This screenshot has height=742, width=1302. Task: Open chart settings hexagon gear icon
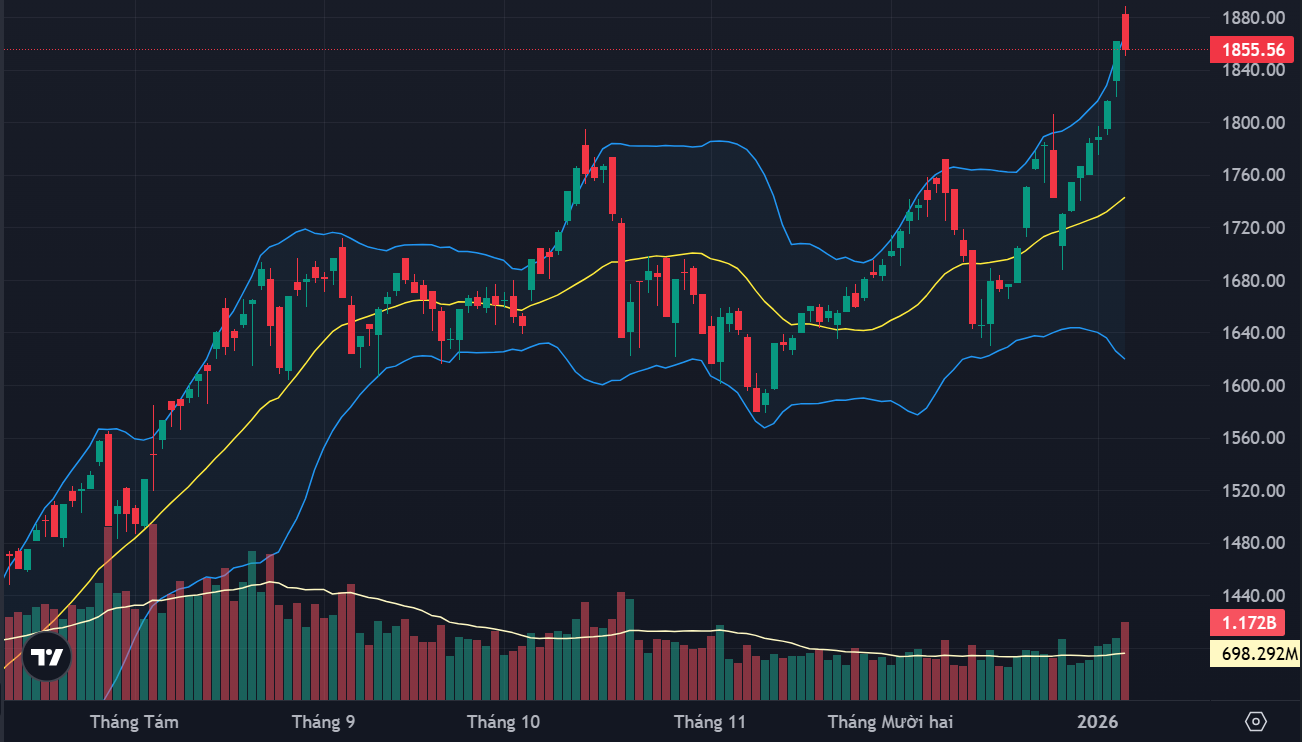pyautogui.click(x=1257, y=721)
